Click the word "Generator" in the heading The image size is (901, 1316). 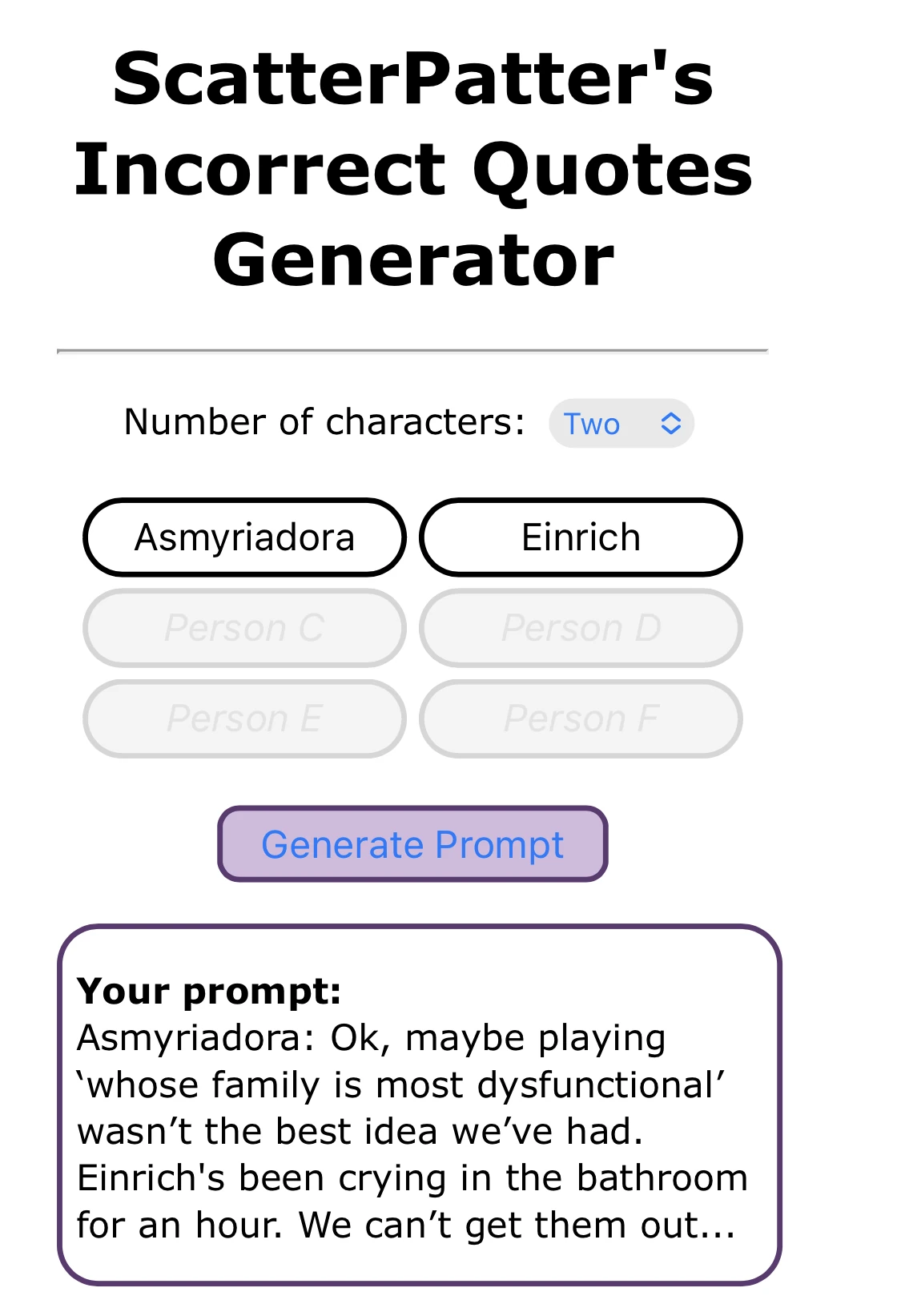click(x=412, y=260)
